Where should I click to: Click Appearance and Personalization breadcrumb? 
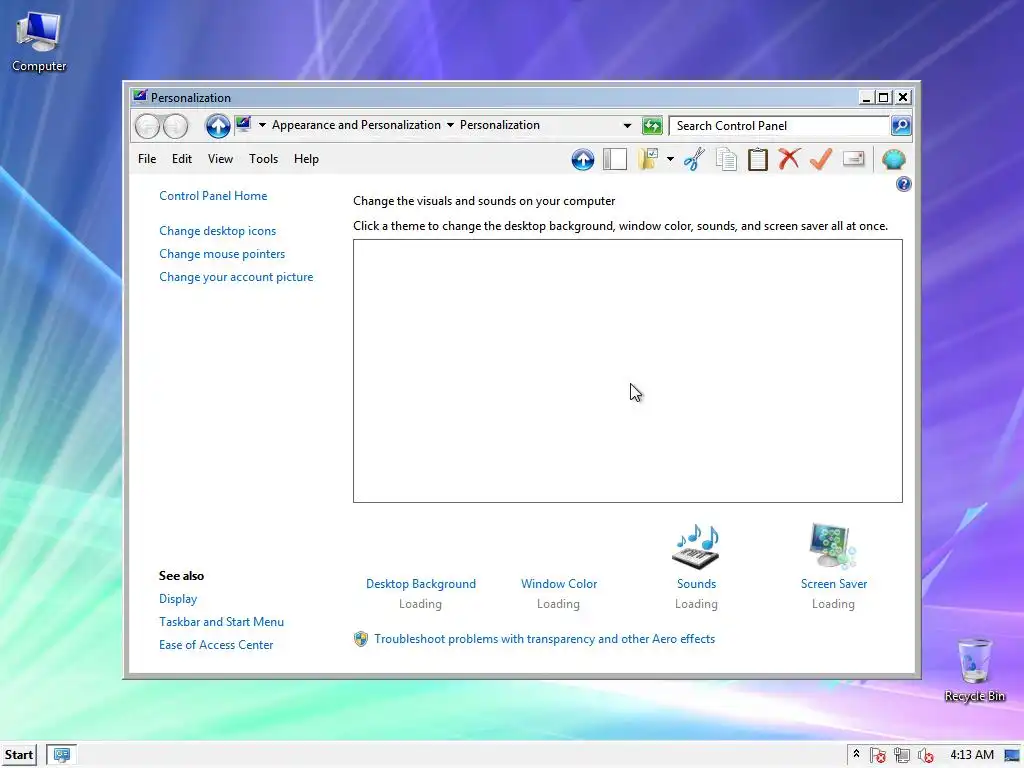point(356,125)
